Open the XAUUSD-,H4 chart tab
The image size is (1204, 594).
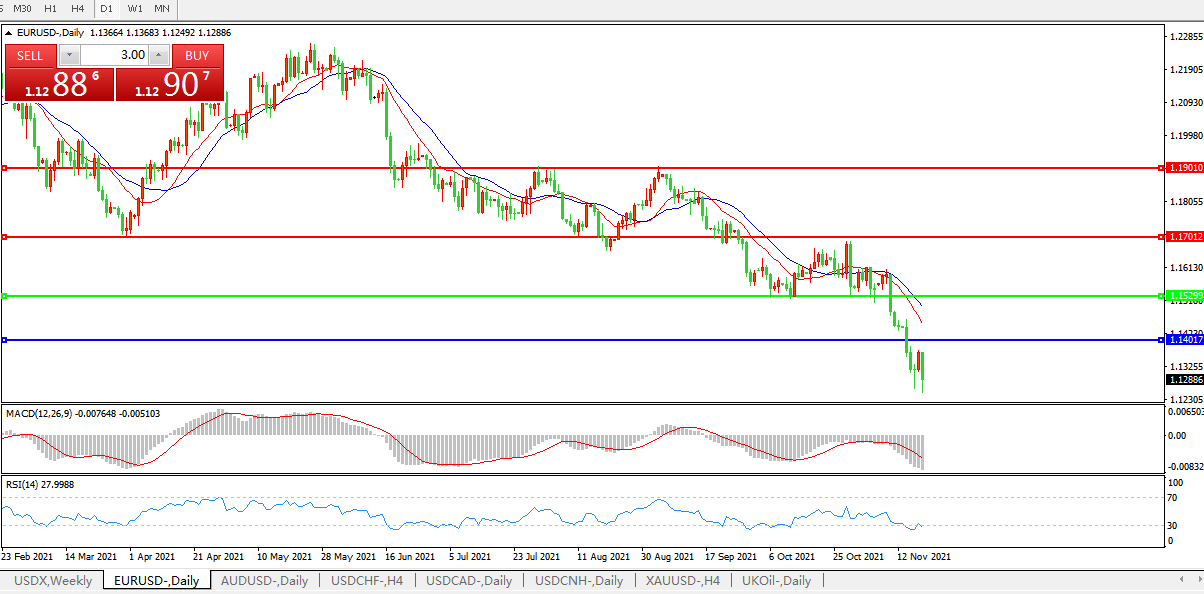point(681,581)
